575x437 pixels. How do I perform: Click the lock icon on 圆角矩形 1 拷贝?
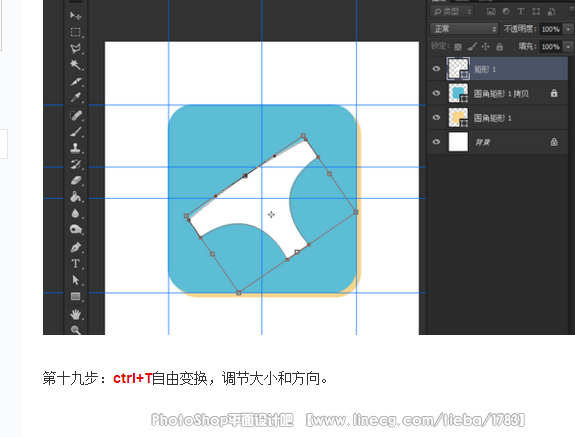(x=554, y=93)
